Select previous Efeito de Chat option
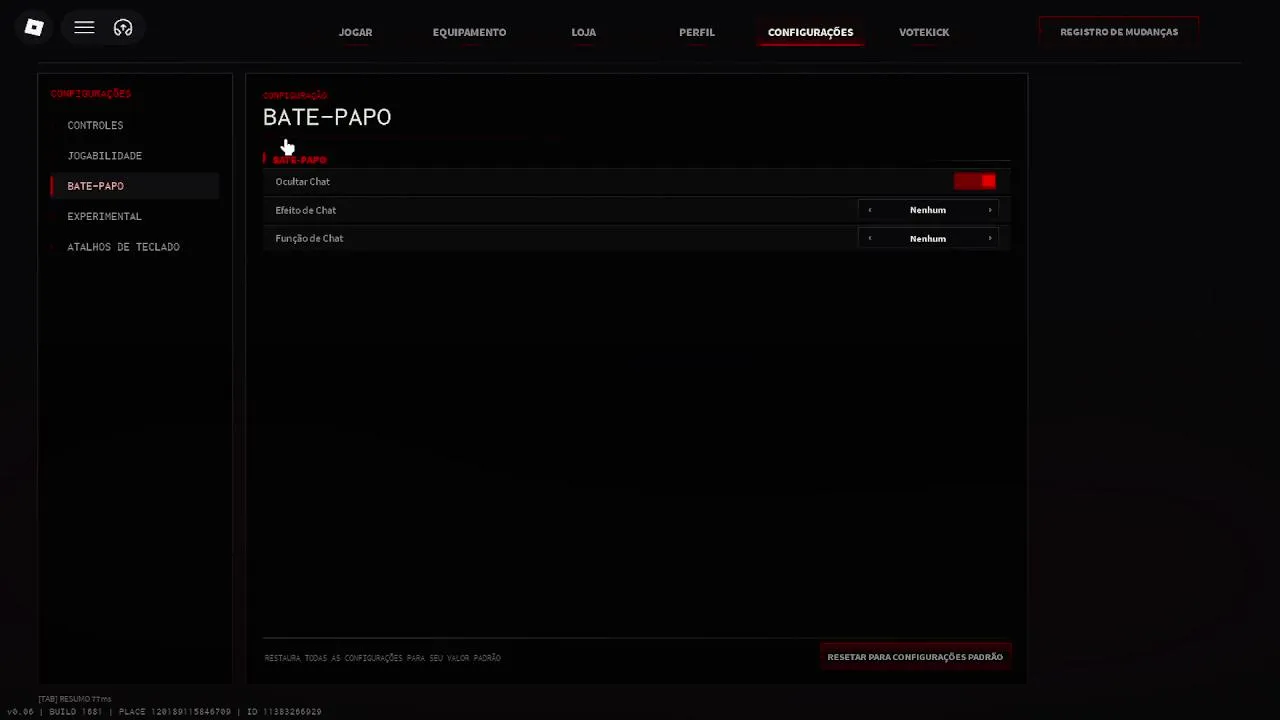 (869, 210)
